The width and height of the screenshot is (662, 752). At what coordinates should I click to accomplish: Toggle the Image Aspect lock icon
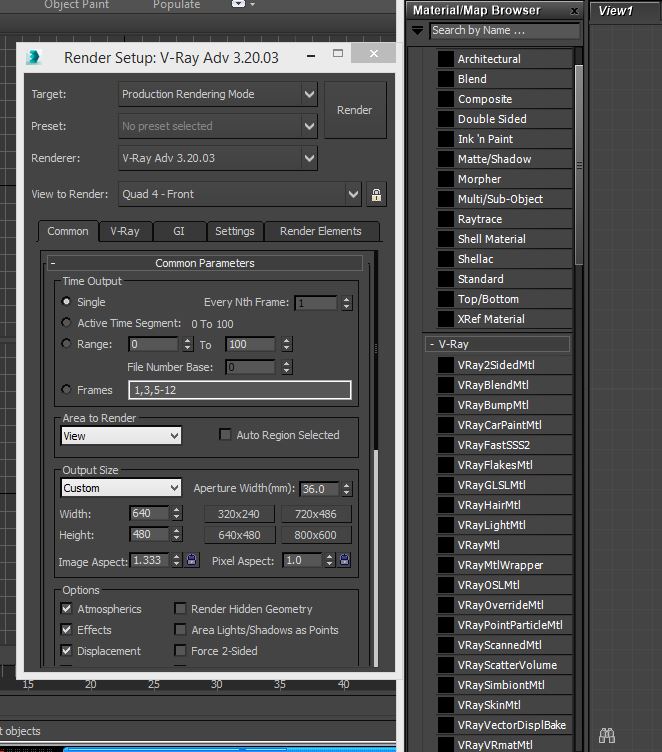point(192,560)
